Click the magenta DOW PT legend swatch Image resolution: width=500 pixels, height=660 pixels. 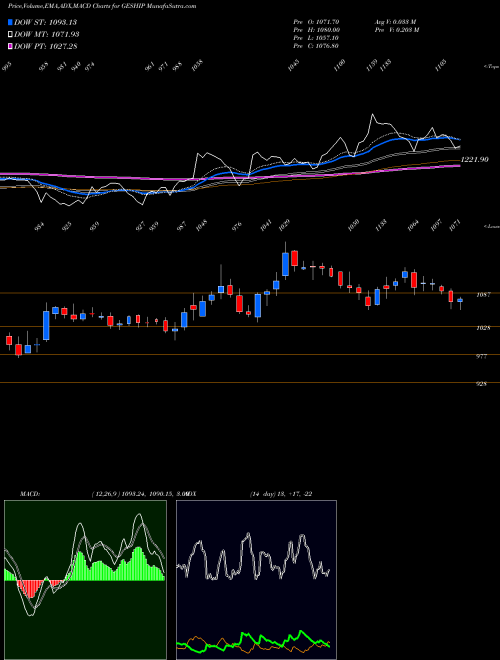(10, 46)
